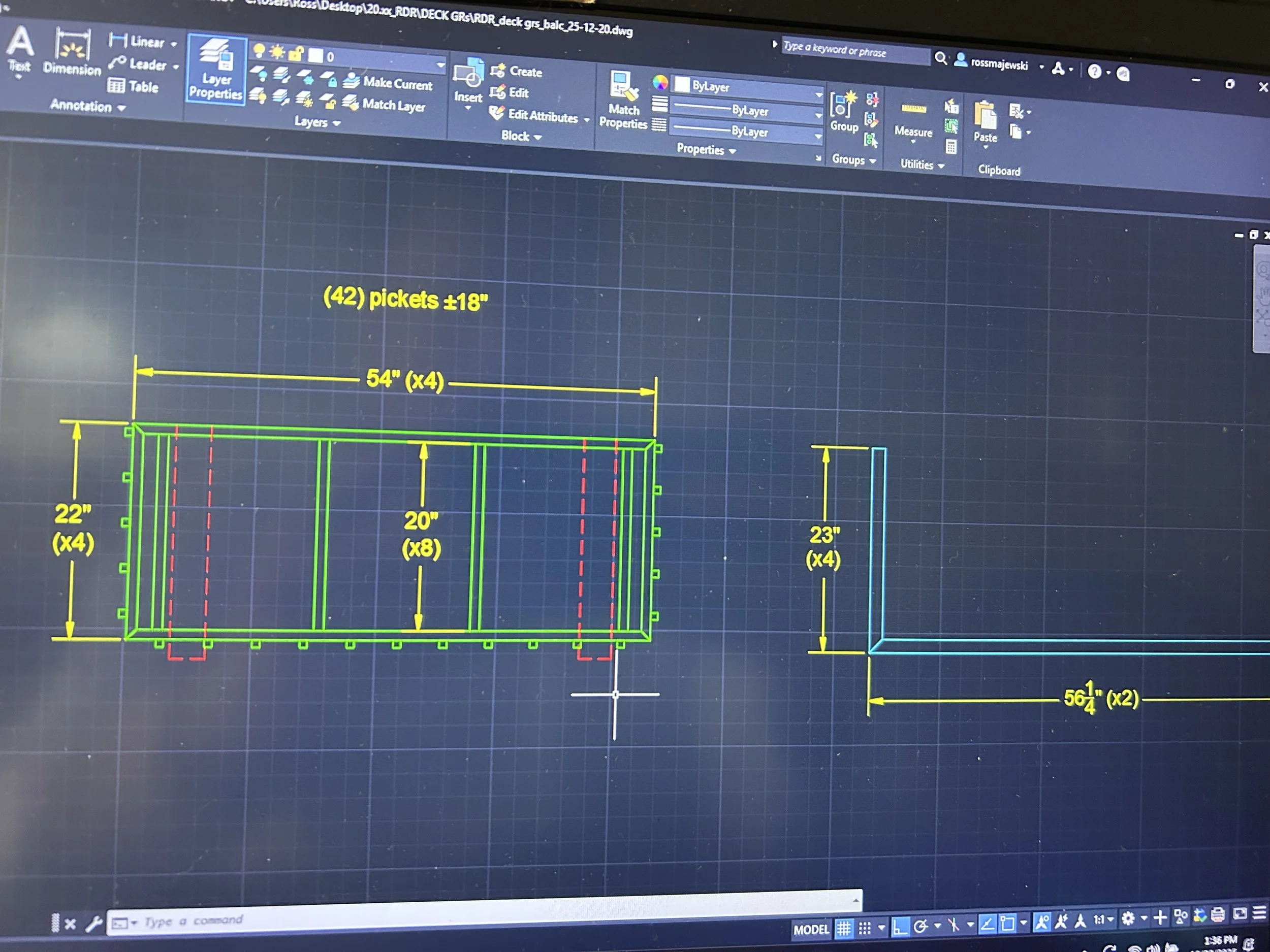
Task: Click Edit block
Action: 509,92
